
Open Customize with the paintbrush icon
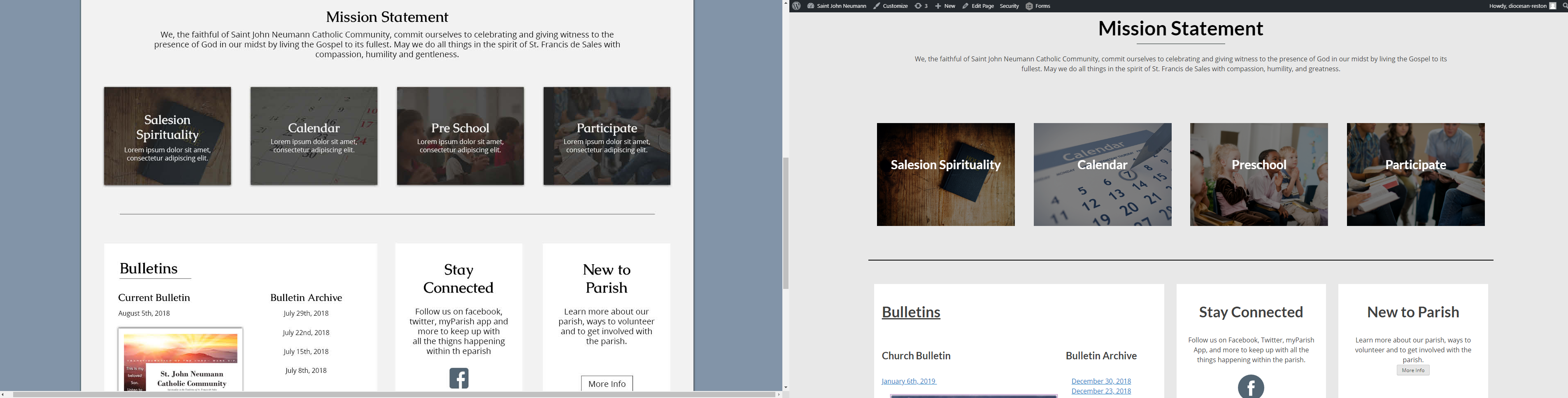click(x=891, y=6)
